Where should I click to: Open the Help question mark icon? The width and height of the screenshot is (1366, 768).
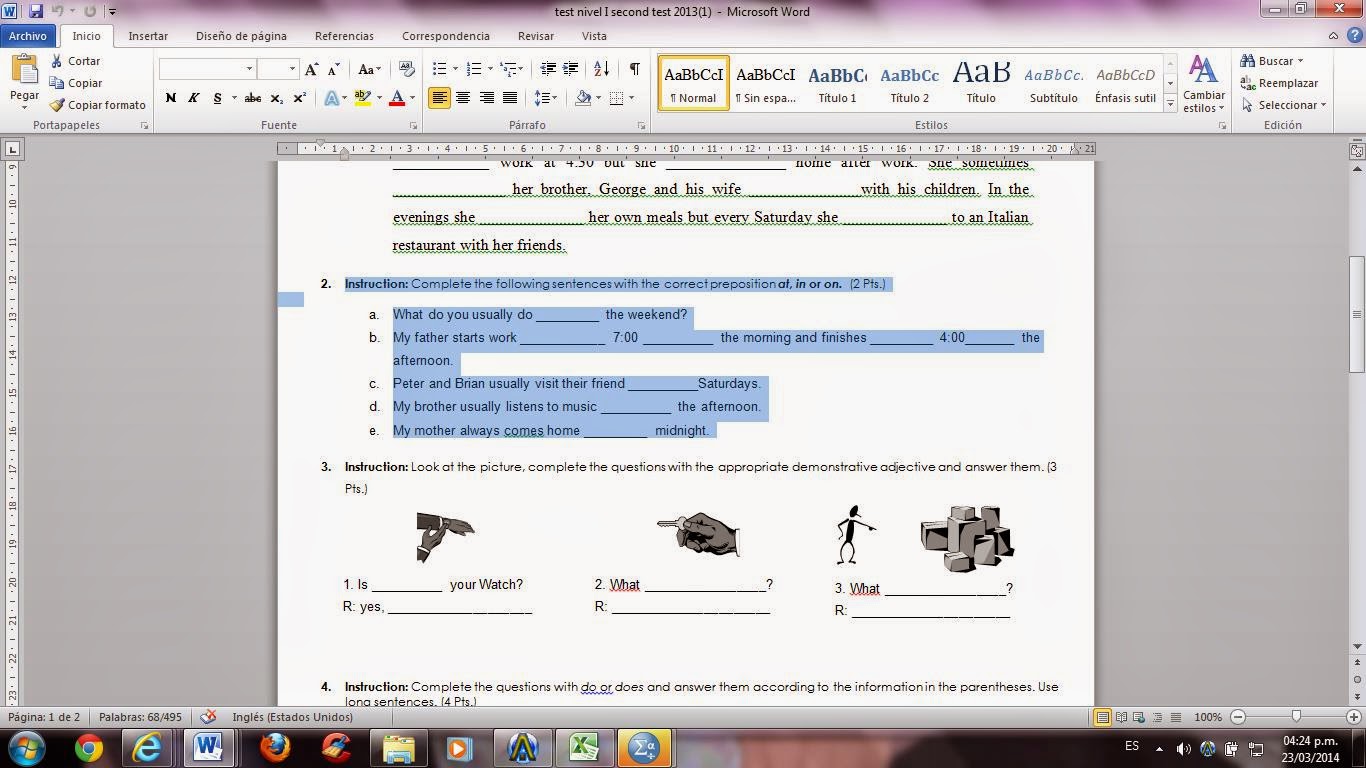tap(1354, 36)
